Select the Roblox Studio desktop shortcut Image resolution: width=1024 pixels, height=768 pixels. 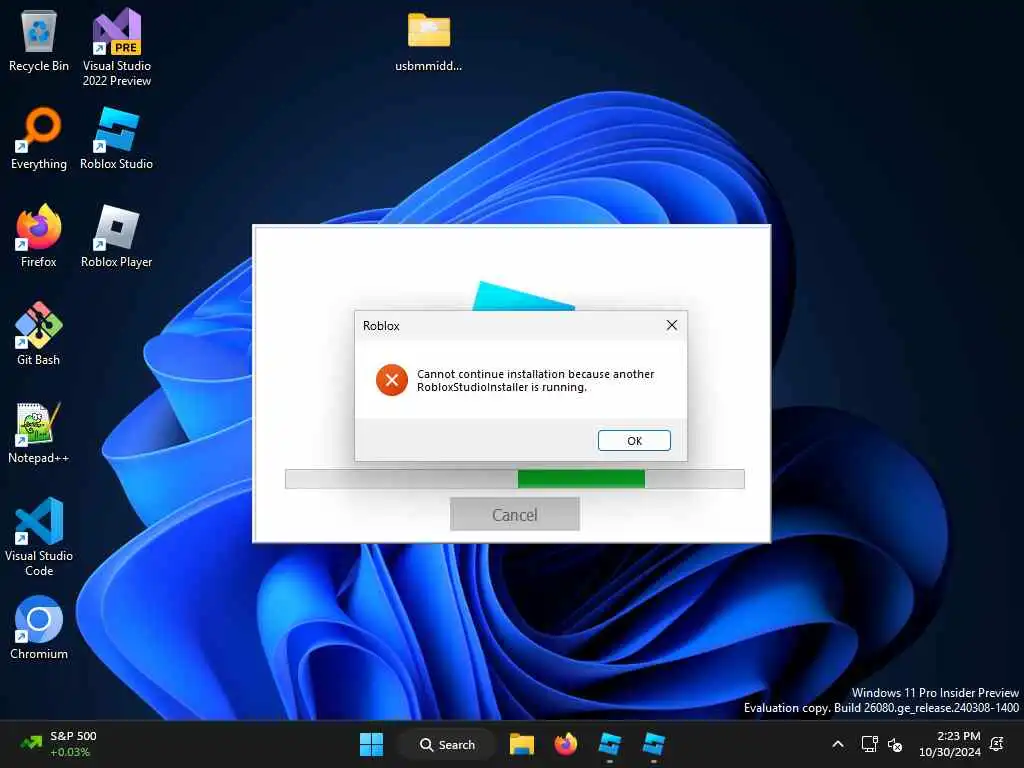click(x=116, y=139)
